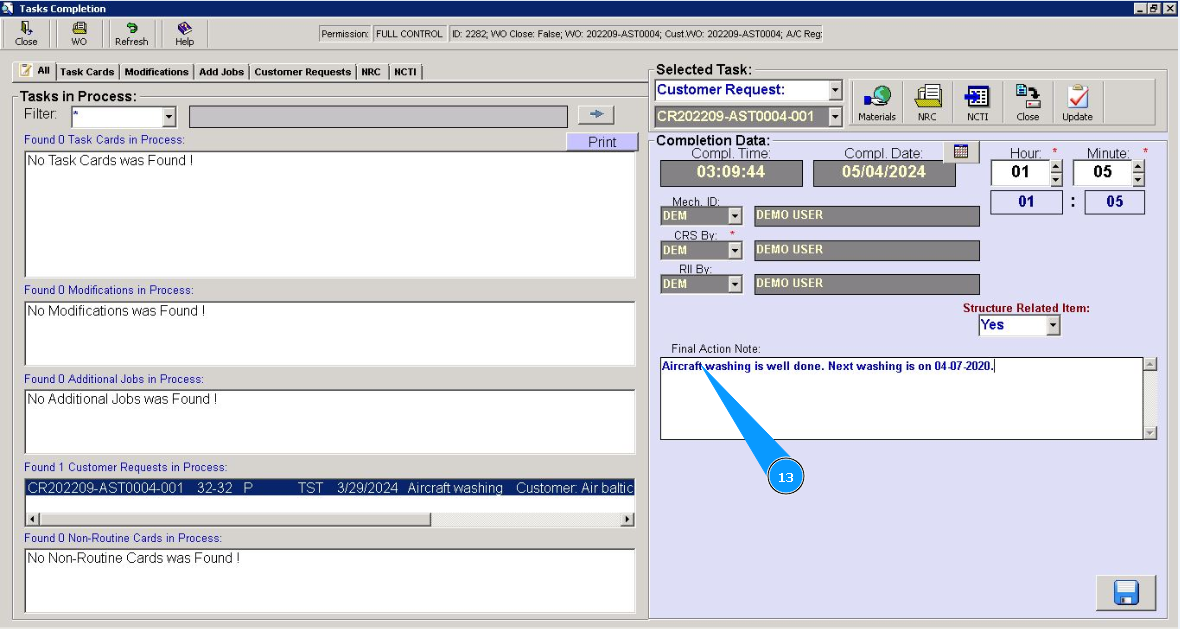The image size is (1180, 629).
Task: Select the Customer Requests tab
Action: [x=303, y=71]
